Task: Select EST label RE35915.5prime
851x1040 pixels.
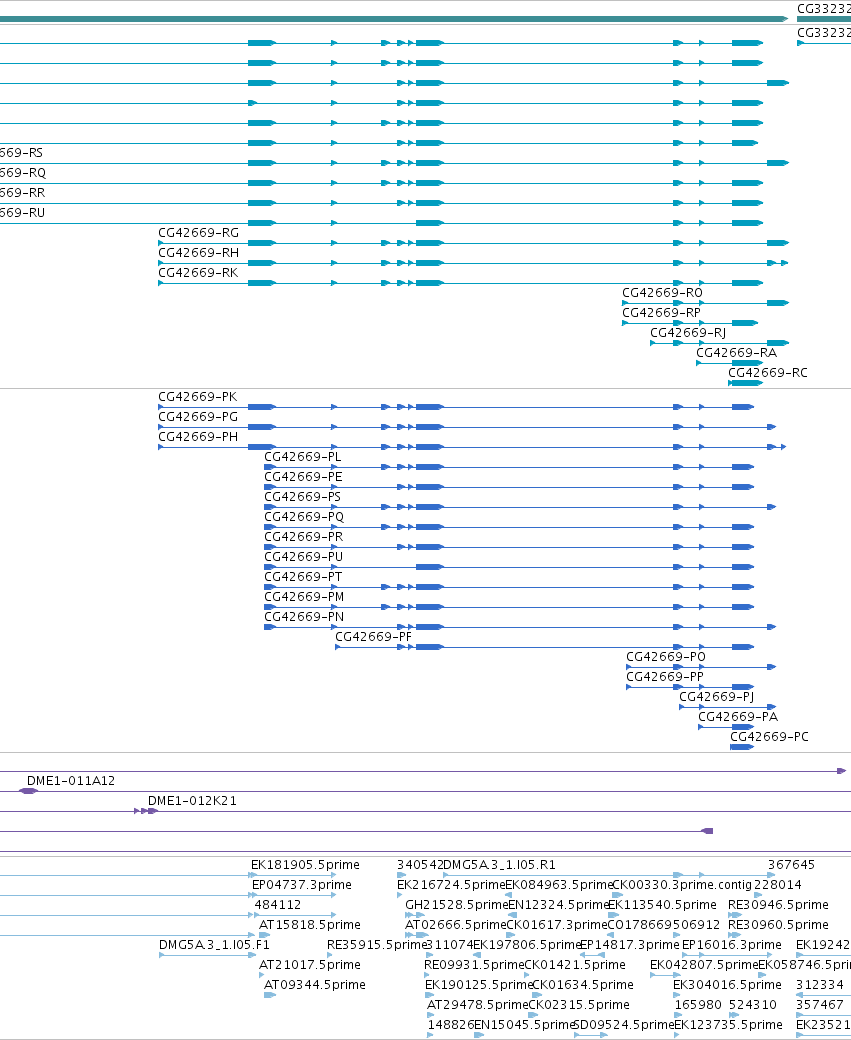Action: (x=377, y=944)
